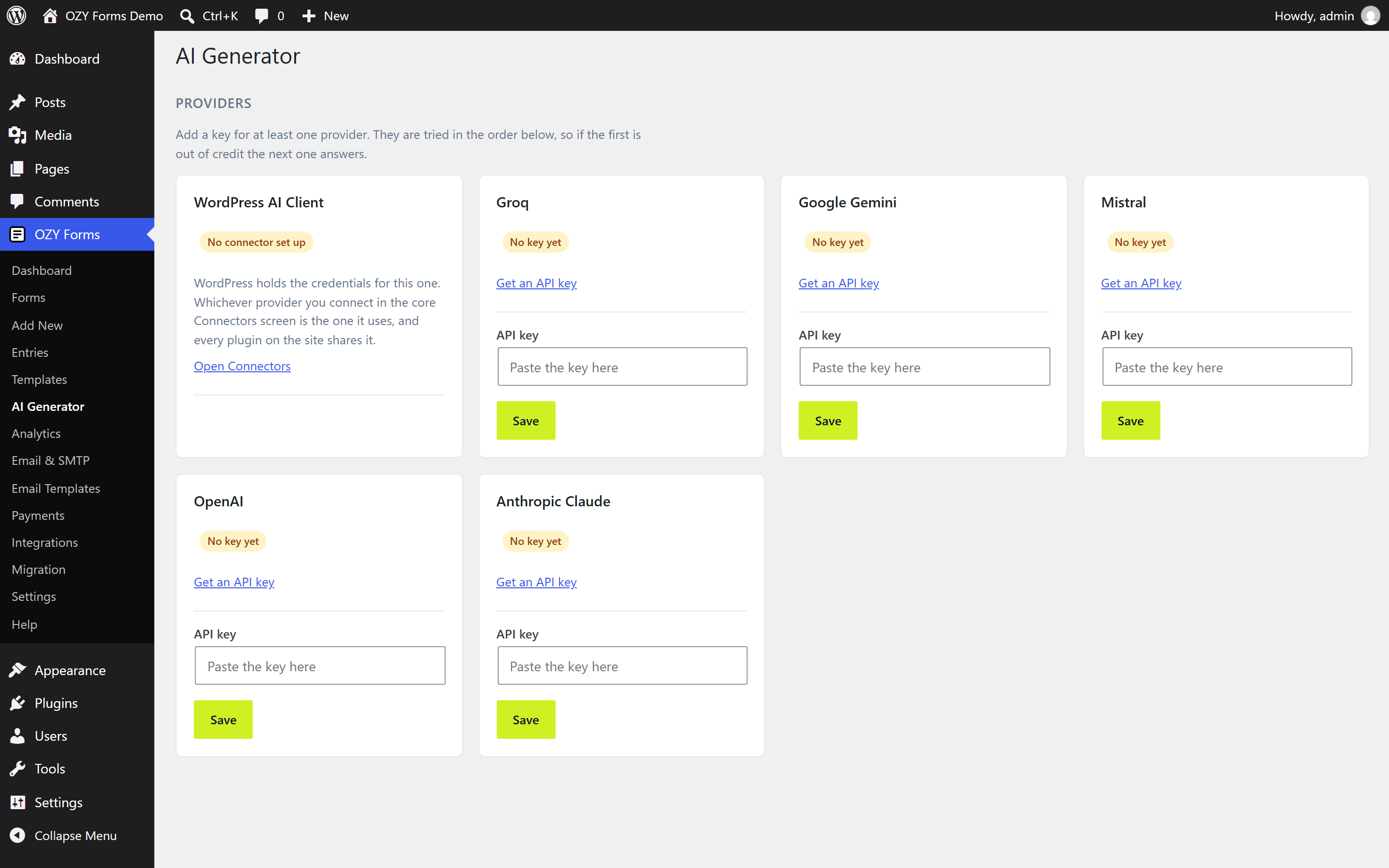Viewport: 1389px width, 868px height.
Task: Click the Collapse Menu arrow icon
Action: (17, 835)
